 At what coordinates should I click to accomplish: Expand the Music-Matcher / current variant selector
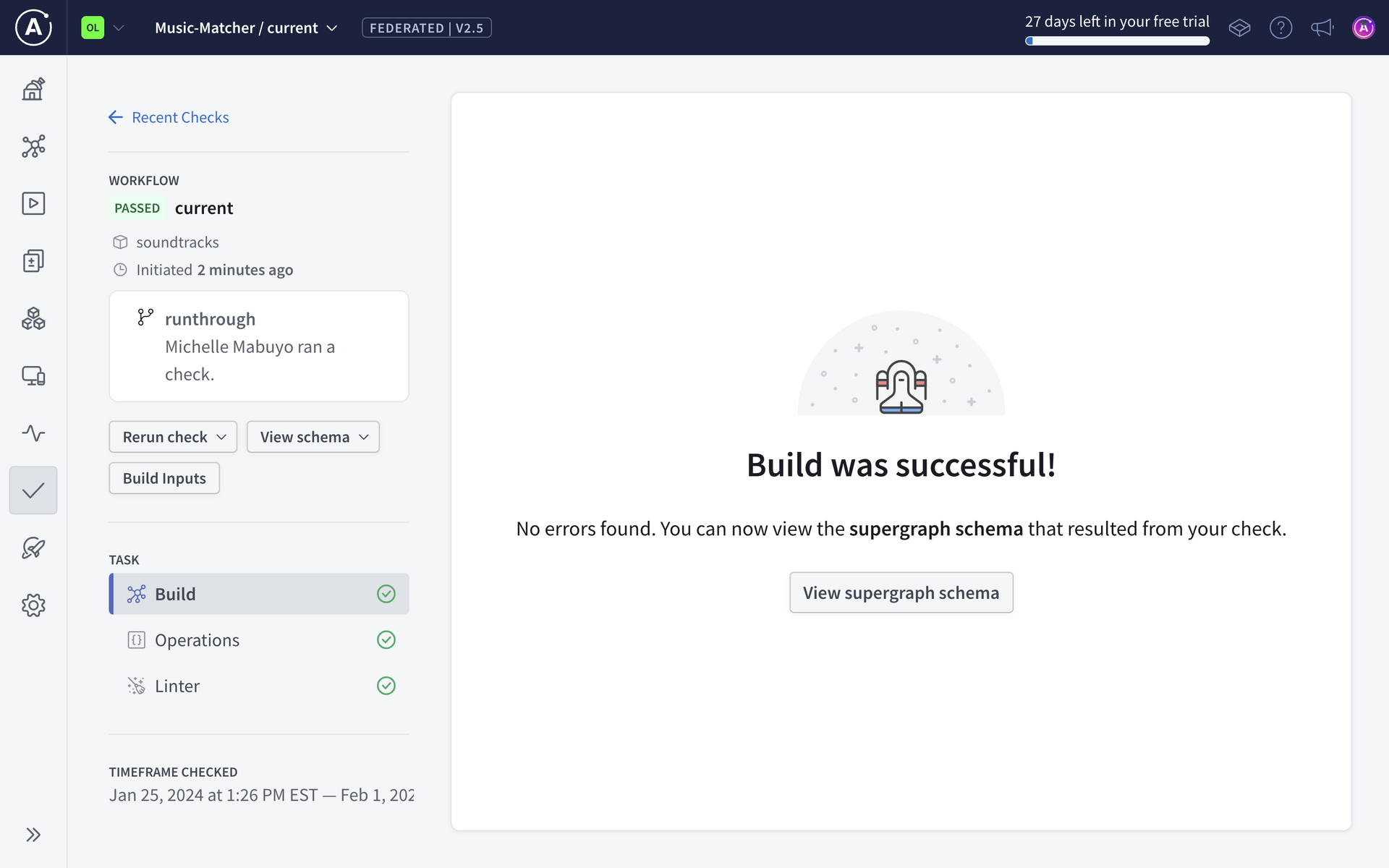click(246, 28)
